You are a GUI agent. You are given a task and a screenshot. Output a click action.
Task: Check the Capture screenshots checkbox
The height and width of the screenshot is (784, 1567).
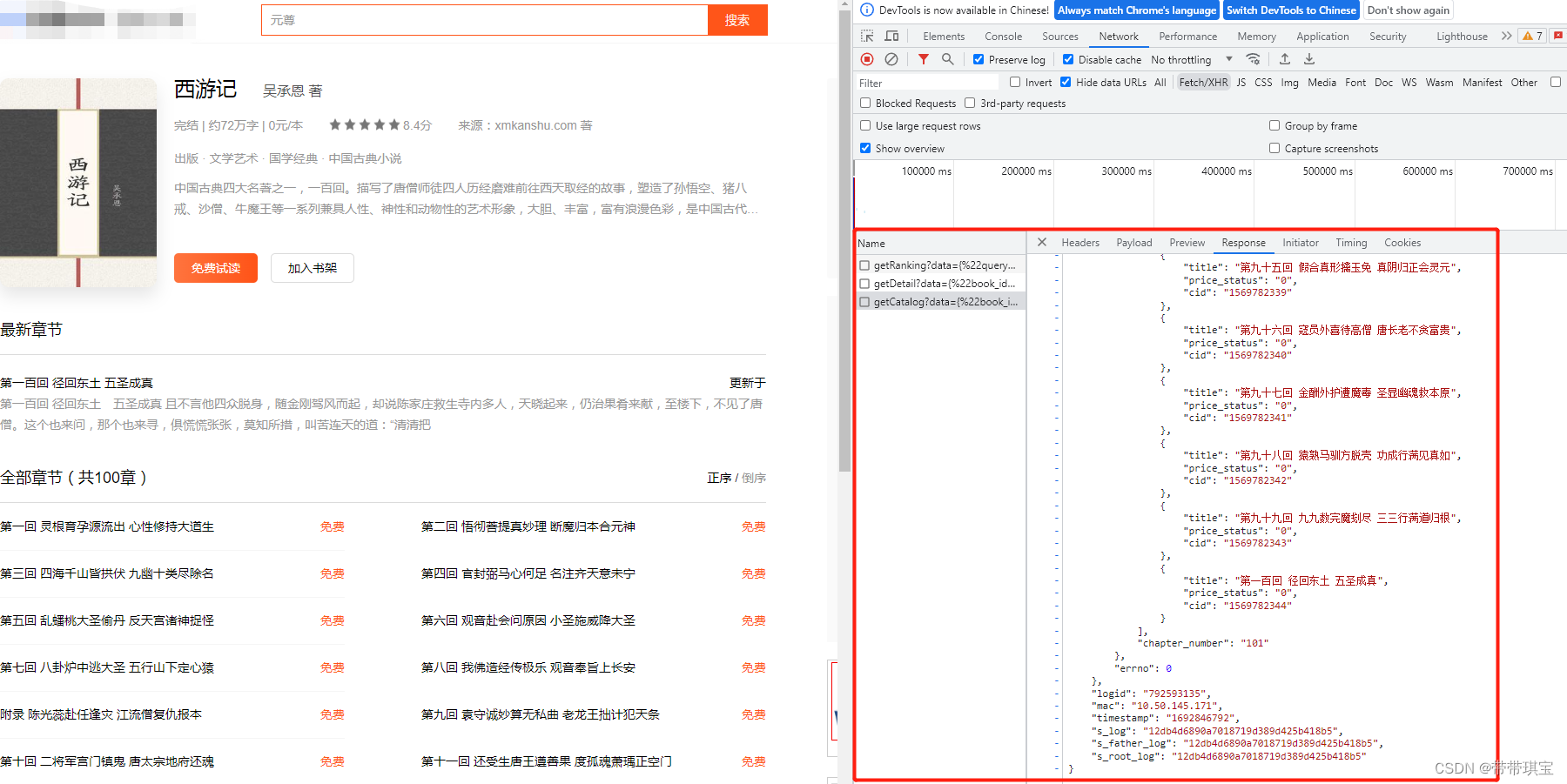1274,148
